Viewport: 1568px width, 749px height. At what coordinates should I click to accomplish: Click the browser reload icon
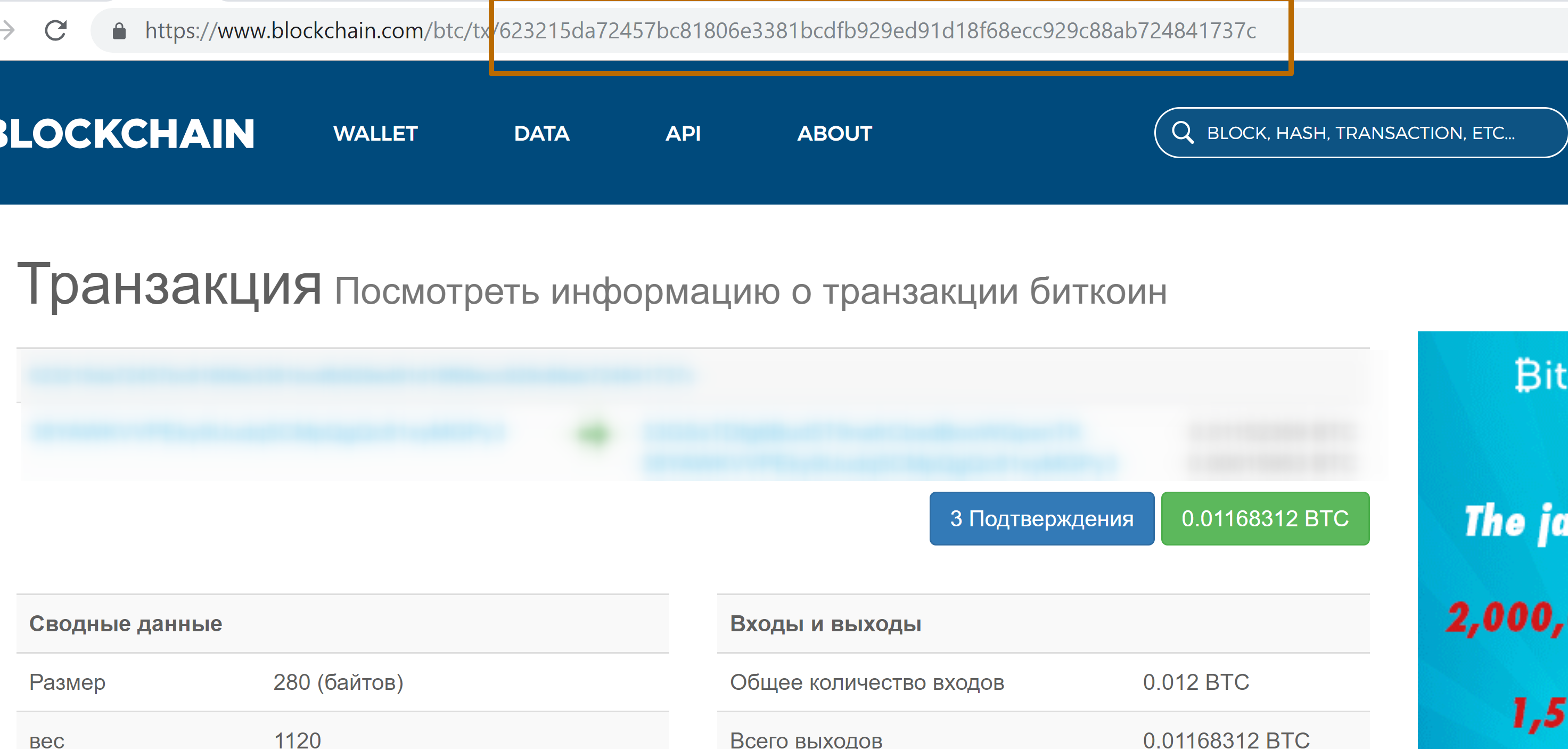click(55, 30)
